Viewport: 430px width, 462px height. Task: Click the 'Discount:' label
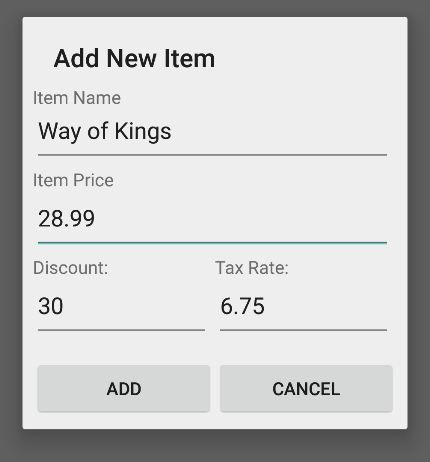point(71,268)
